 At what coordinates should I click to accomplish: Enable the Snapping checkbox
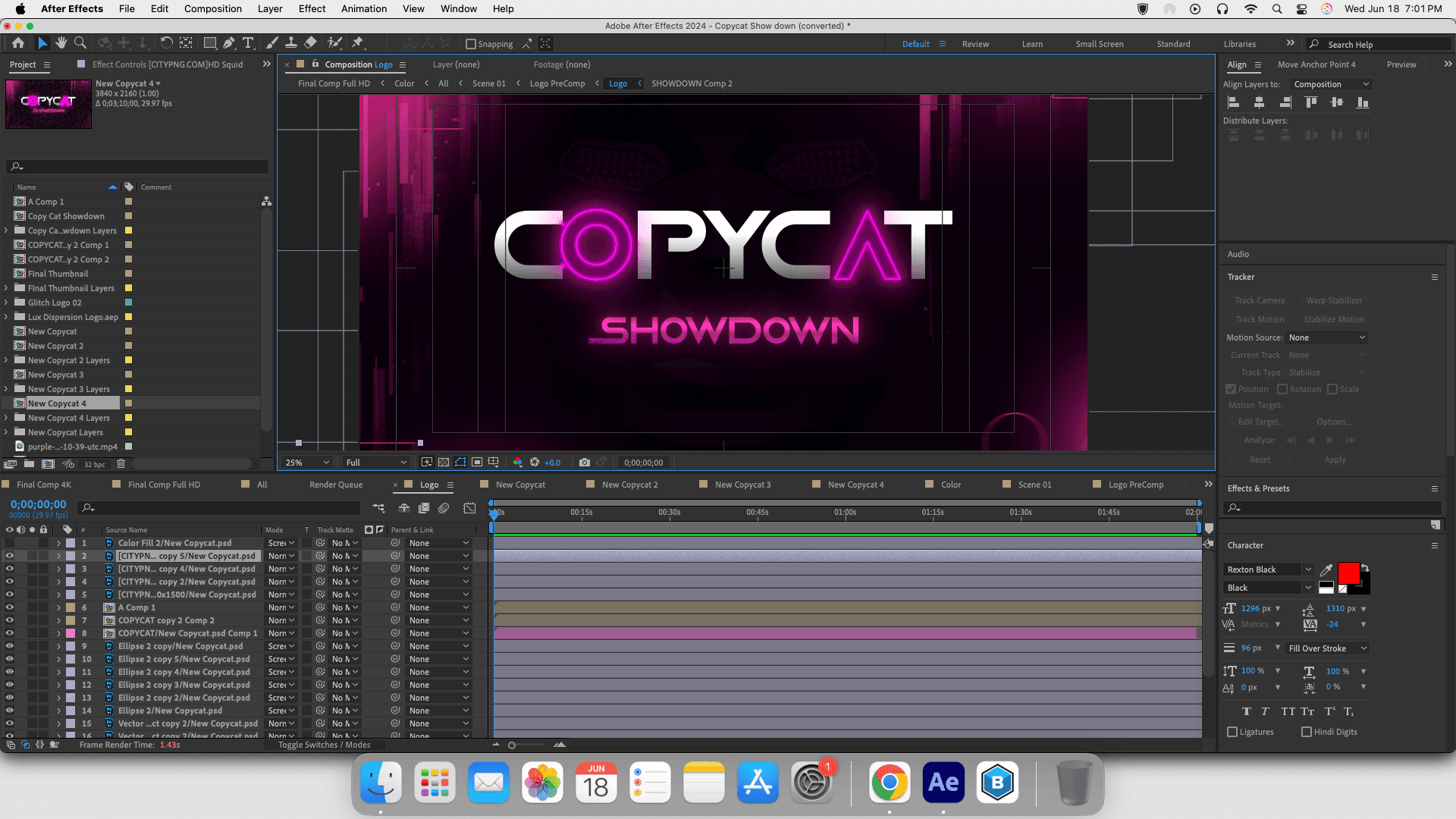pos(471,44)
